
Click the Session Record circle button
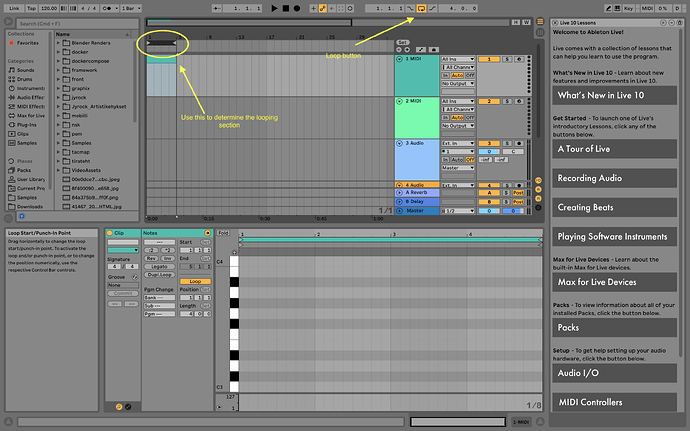350,8
